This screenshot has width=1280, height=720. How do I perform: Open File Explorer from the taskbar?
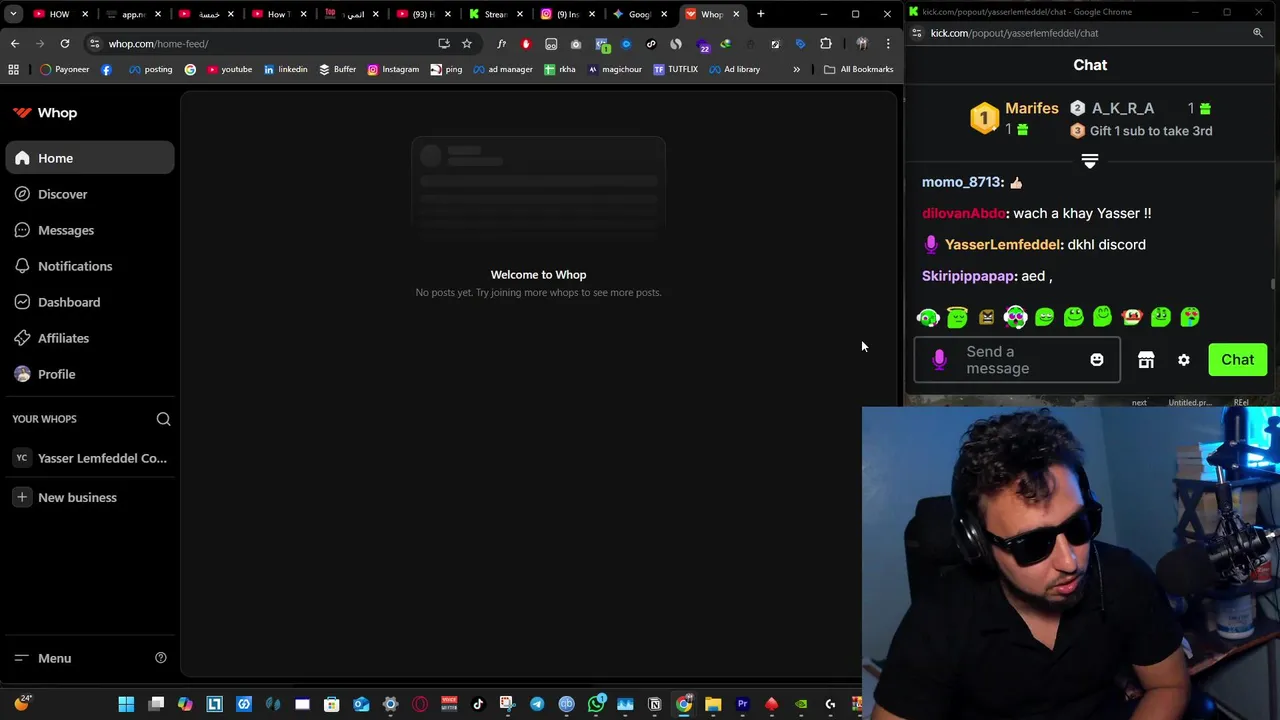click(713, 704)
